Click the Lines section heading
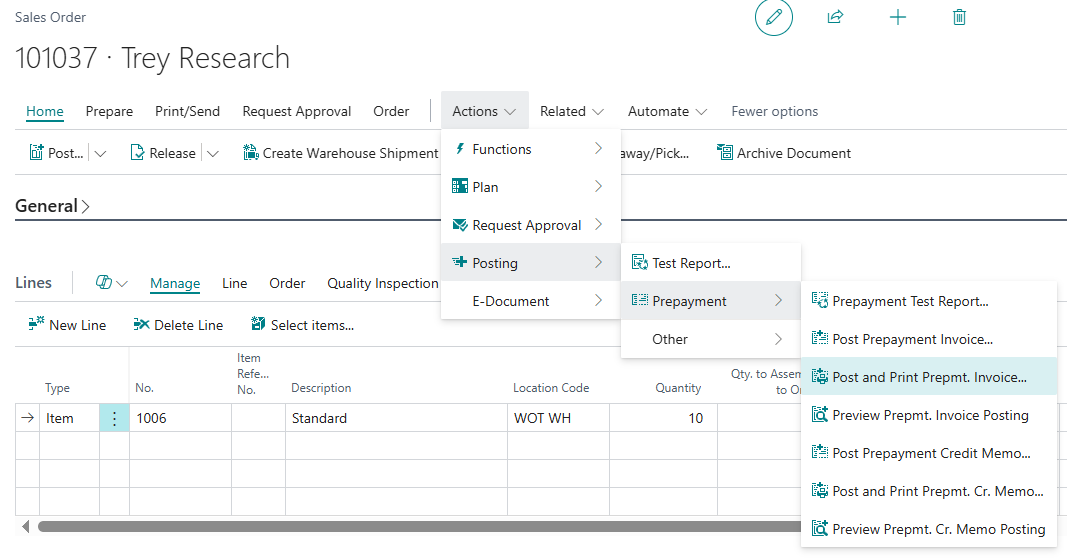 point(33,282)
